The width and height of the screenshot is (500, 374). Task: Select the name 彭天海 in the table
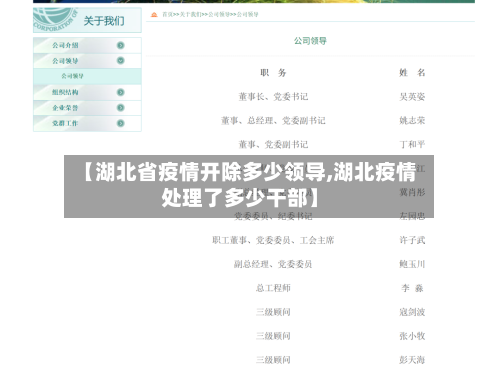tap(412, 360)
